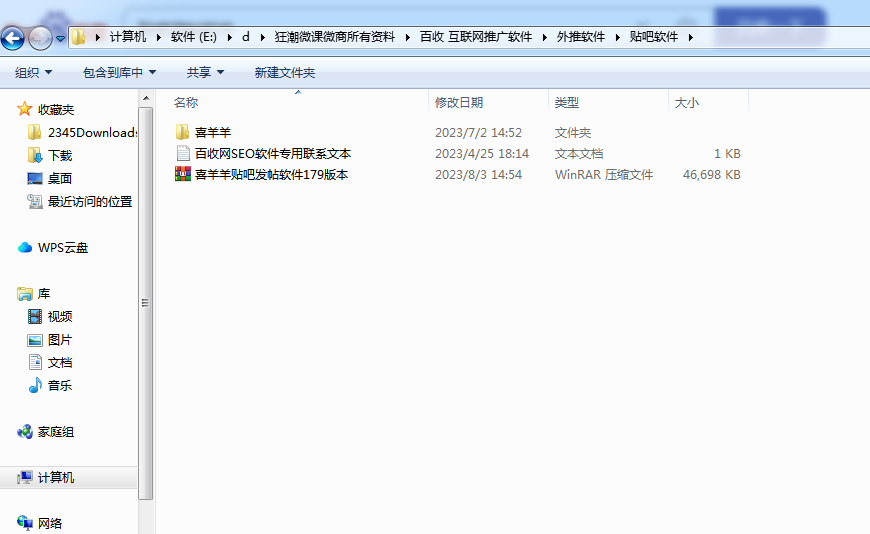870x534 pixels.
Task: Expand arrow after 计算机 in address bar
Action: [x=159, y=37]
